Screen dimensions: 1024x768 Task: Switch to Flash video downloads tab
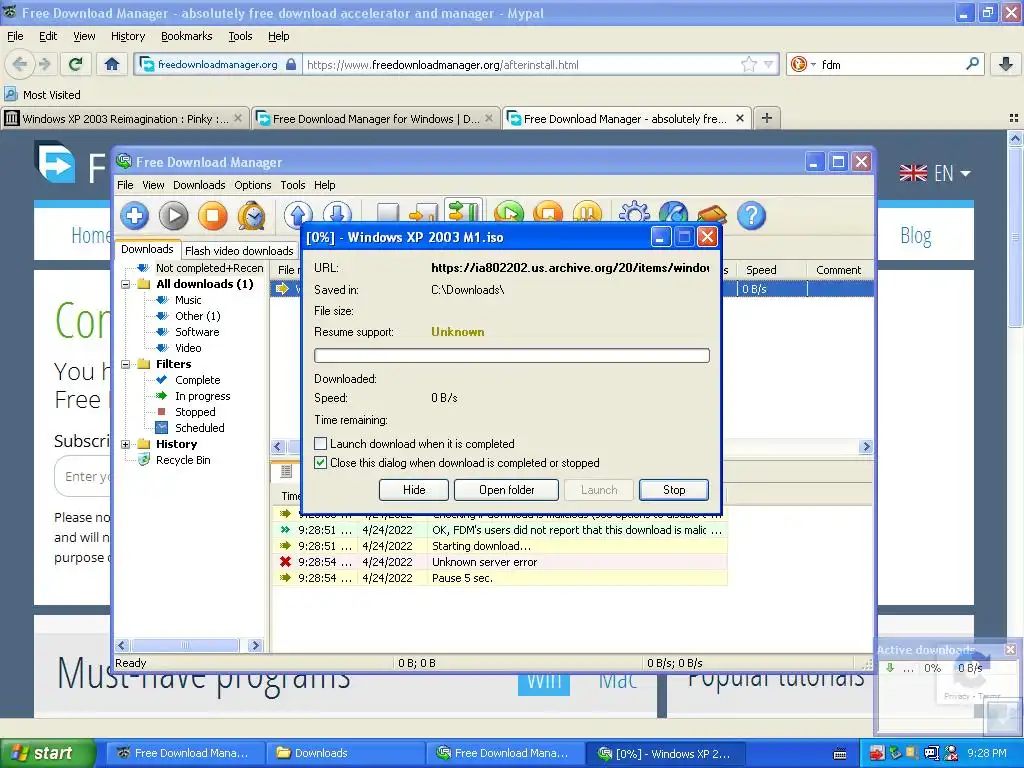239,251
